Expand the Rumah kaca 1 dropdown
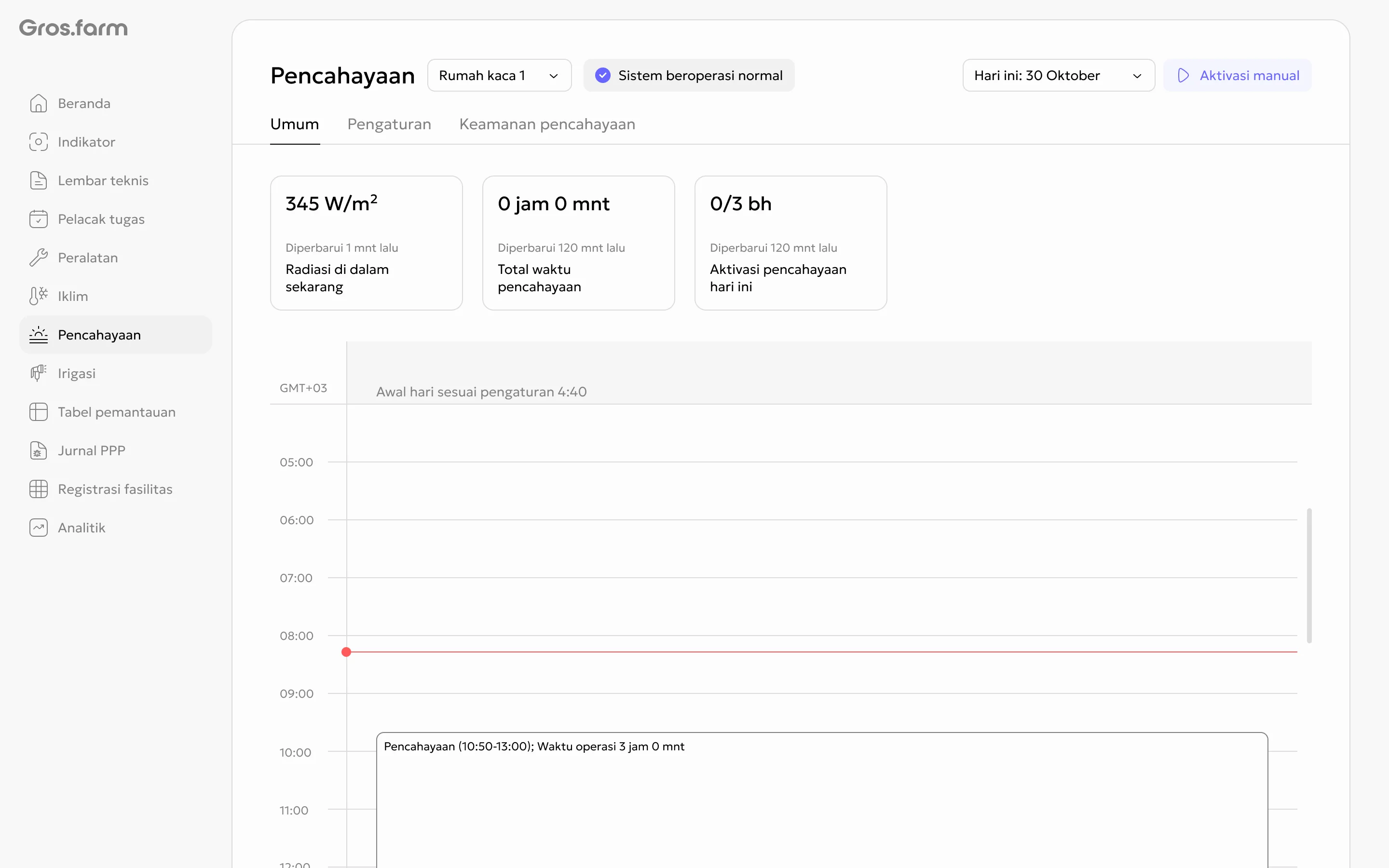Viewport: 1389px width, 868px height. (499, 75)
